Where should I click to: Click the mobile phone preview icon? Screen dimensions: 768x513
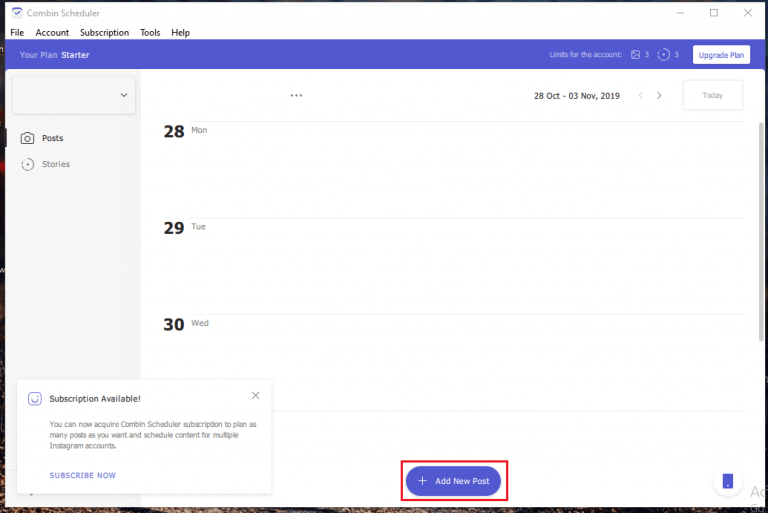(728, 481)
